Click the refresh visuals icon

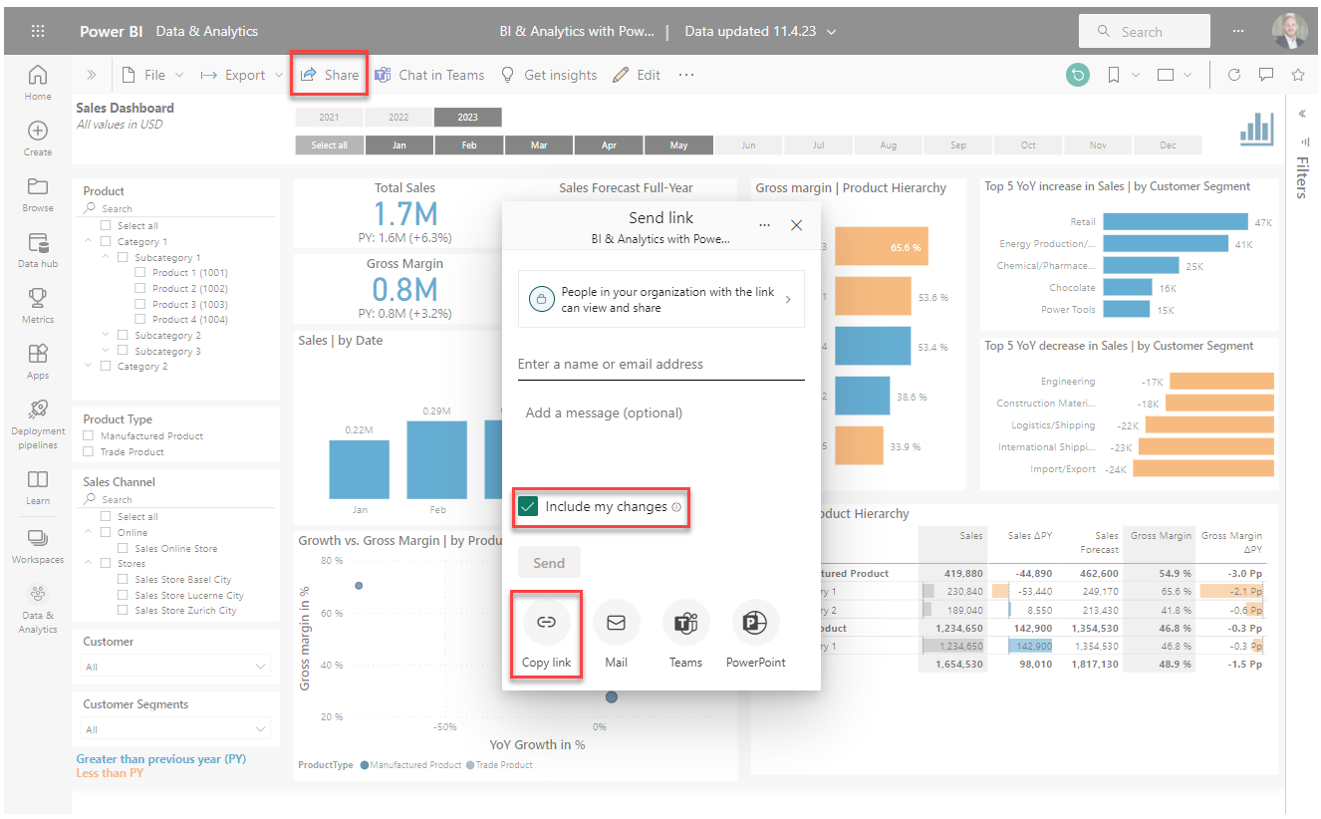click(x=1234, y=75)
